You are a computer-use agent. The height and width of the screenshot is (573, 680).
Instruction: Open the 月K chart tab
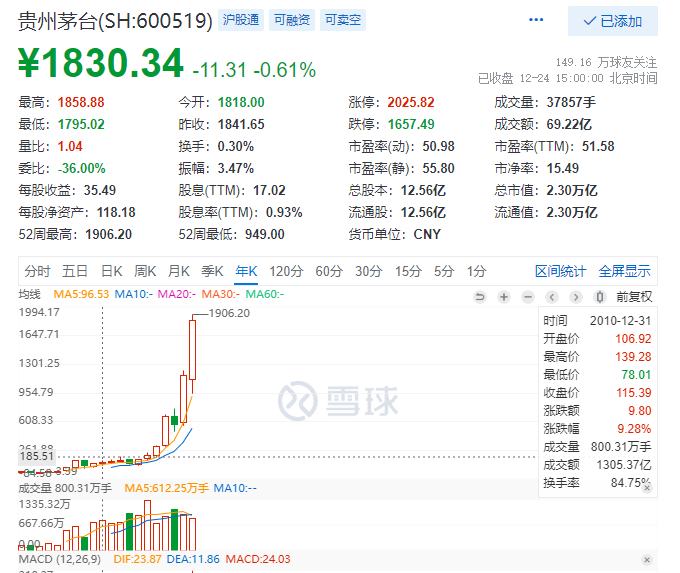pyautogui.click(x=179, y=272)
